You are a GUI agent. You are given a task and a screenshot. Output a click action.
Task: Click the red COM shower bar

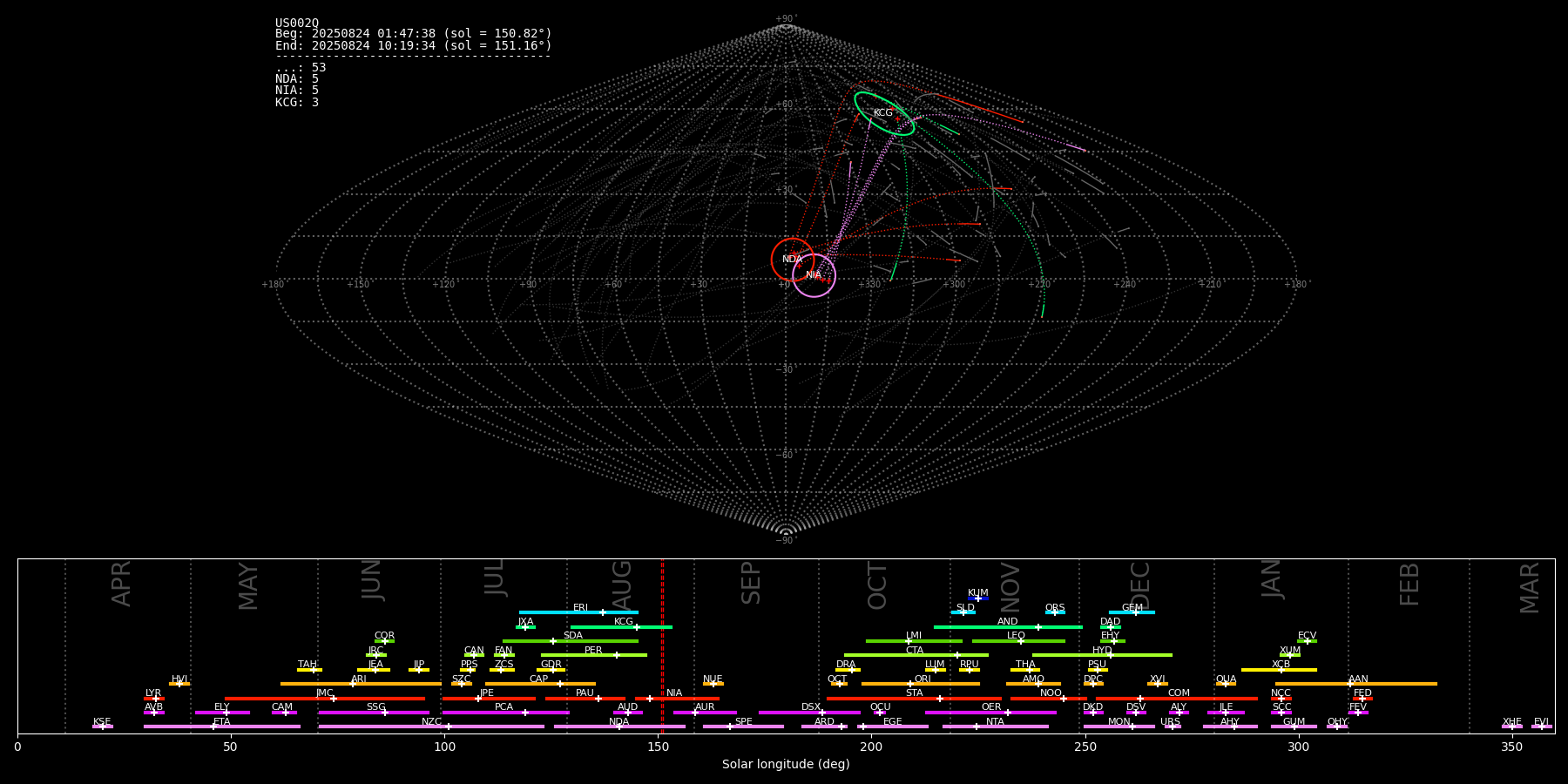click(1177, 699)
